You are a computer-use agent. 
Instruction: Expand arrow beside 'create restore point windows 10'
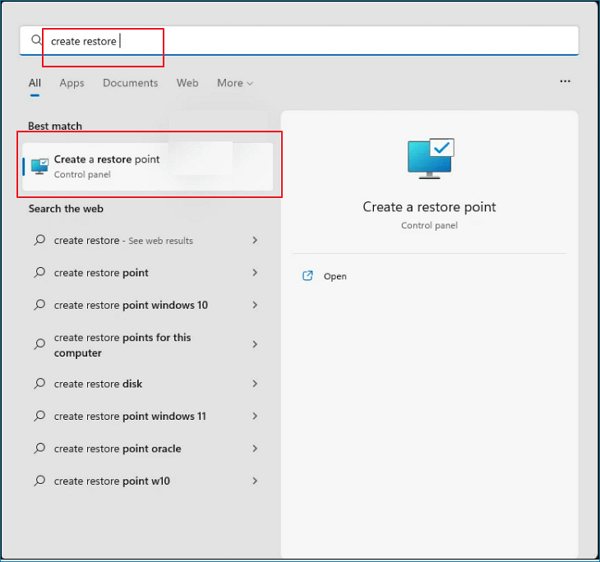coord(255,305)
